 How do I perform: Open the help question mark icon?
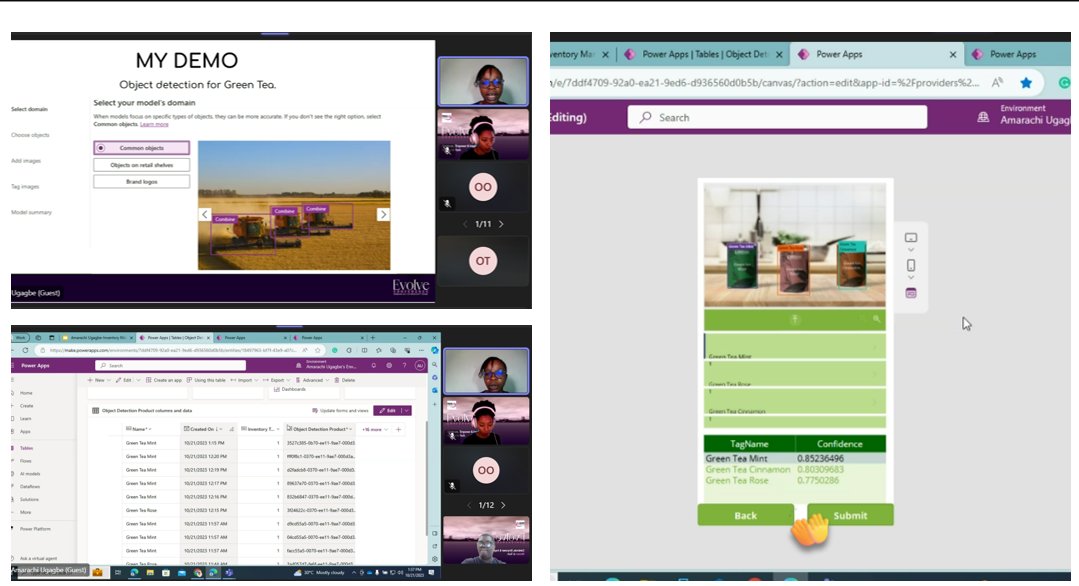point(404,365)
